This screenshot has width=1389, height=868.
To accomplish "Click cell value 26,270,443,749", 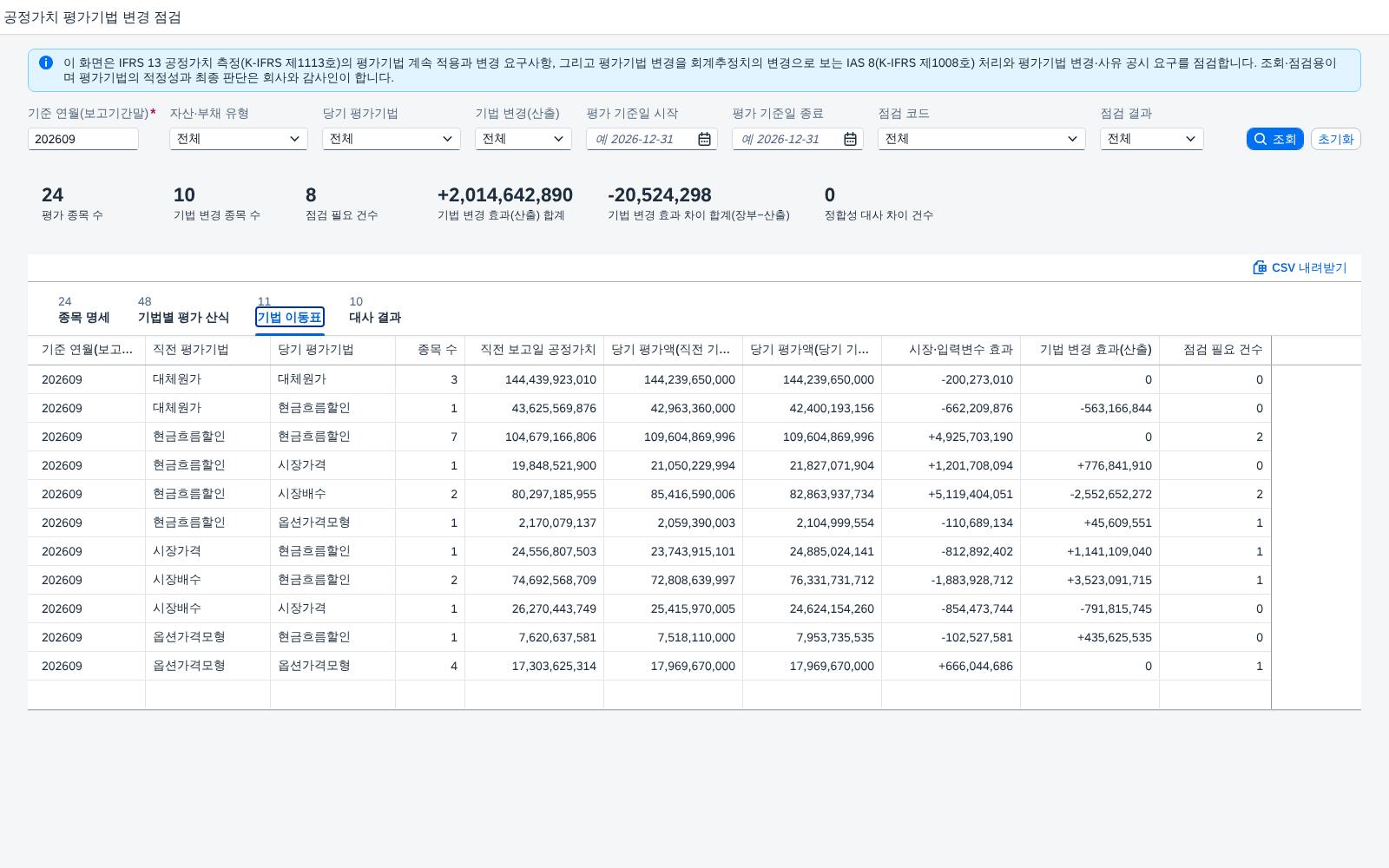I will pos(554,608).
